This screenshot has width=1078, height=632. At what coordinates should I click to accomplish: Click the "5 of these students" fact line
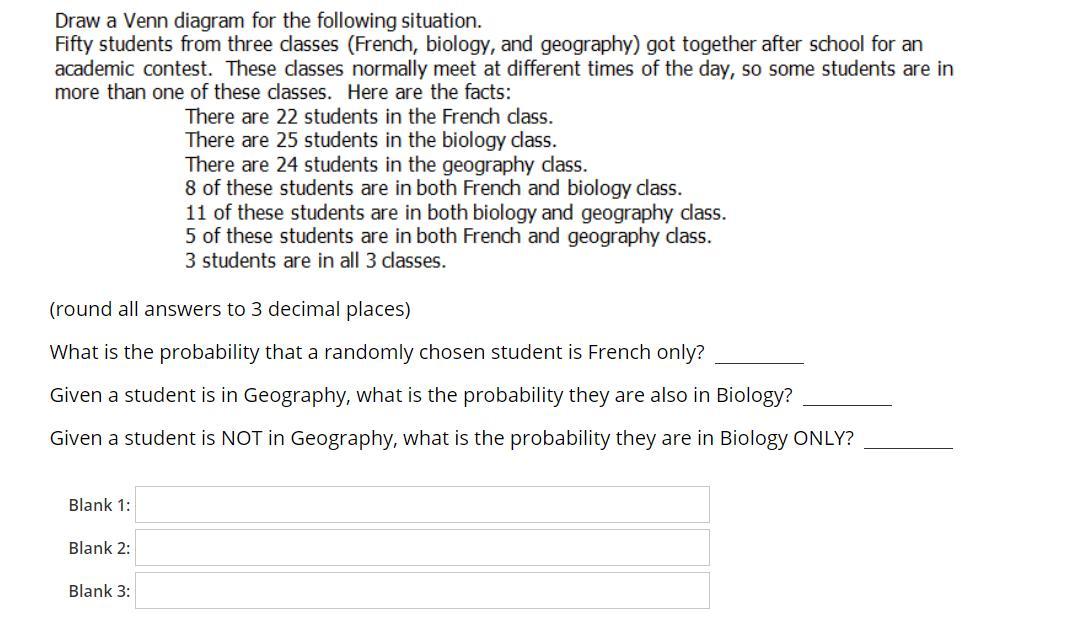(x=448, y=236)
